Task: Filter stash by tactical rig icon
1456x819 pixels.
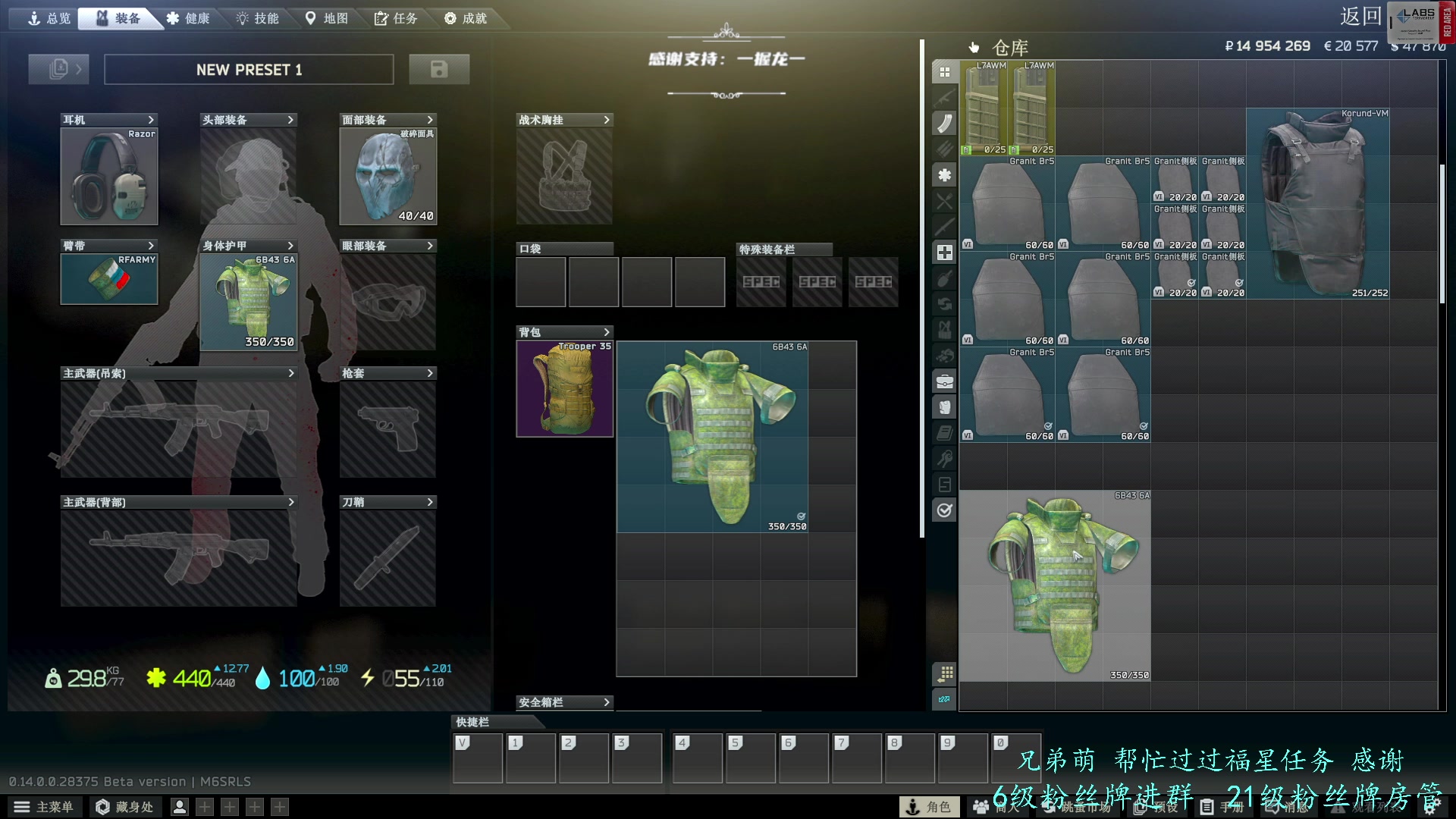Action: (x=944, y=330)
